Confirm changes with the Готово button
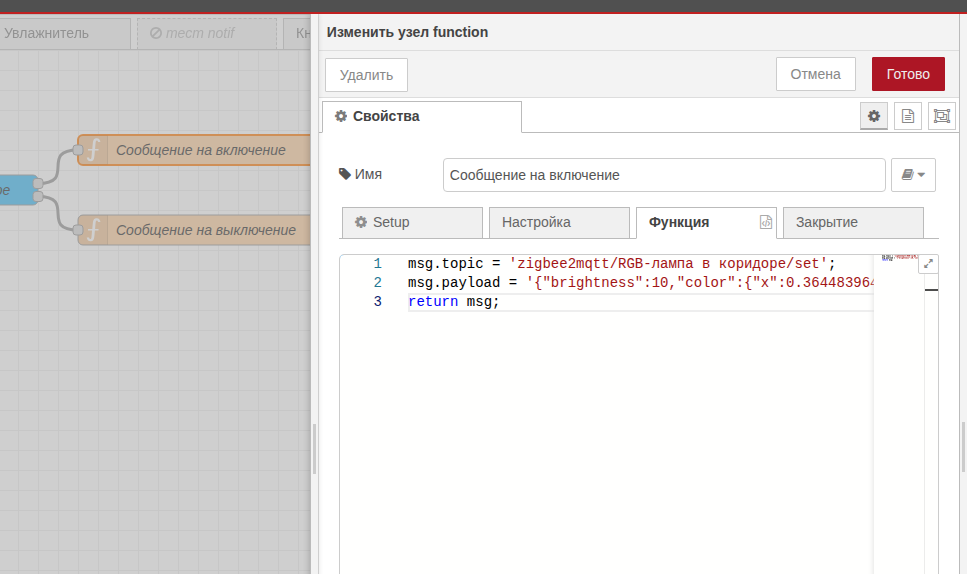967x574 pixels. 908,74
